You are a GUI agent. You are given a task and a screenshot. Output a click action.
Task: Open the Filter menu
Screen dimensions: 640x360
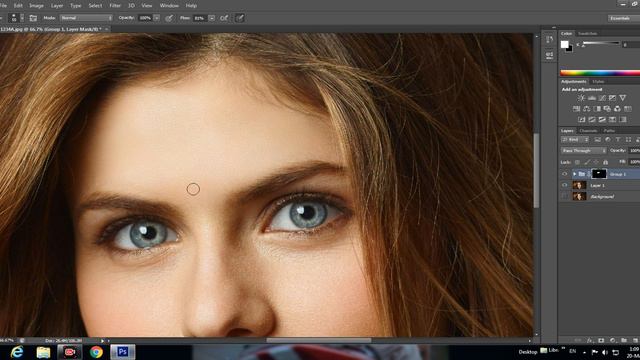click(115, 6)
